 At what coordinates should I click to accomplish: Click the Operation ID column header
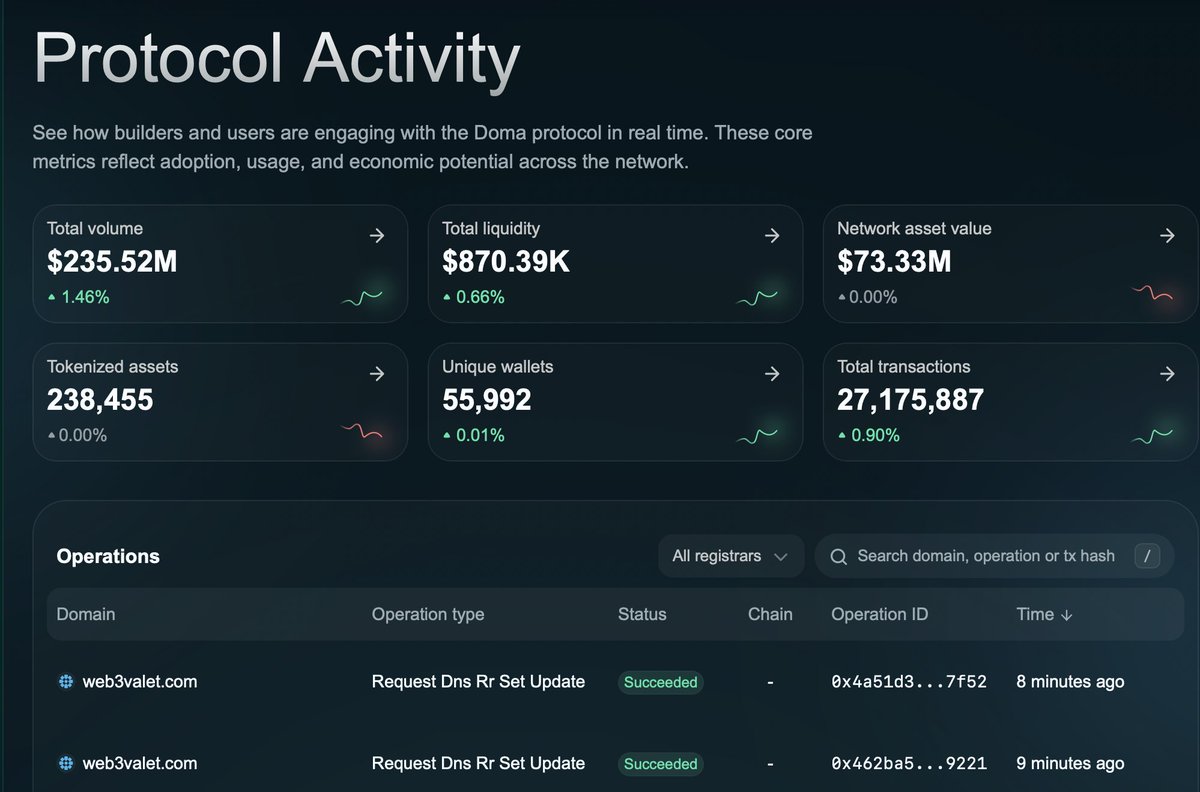[880, 614]
